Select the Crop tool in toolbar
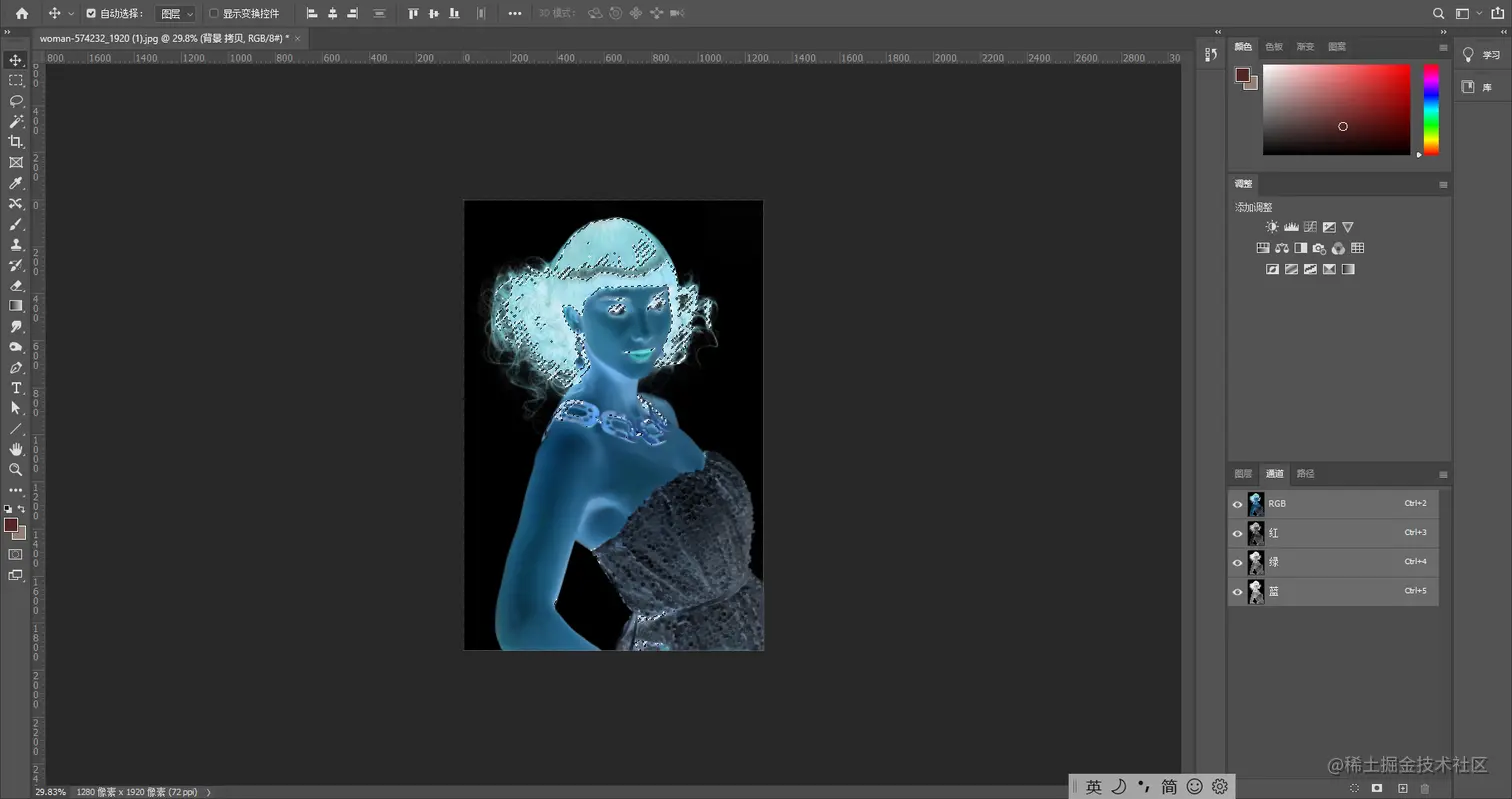This screenshot has width=1512, height=799. click(16, 142)
